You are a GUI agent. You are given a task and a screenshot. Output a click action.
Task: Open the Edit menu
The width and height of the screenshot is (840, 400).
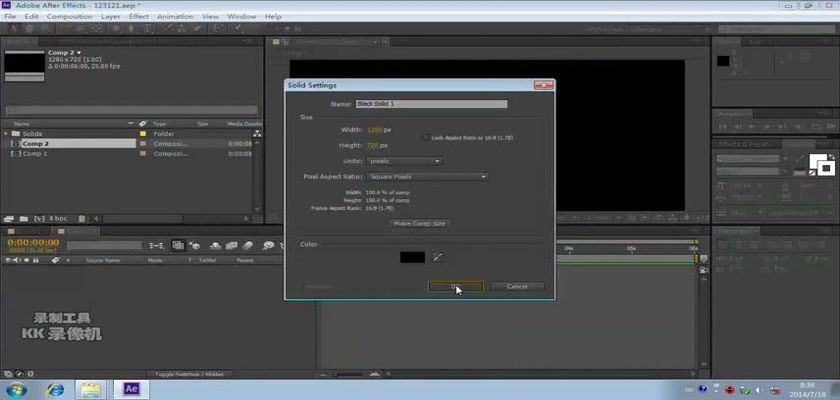coord(31,17)
